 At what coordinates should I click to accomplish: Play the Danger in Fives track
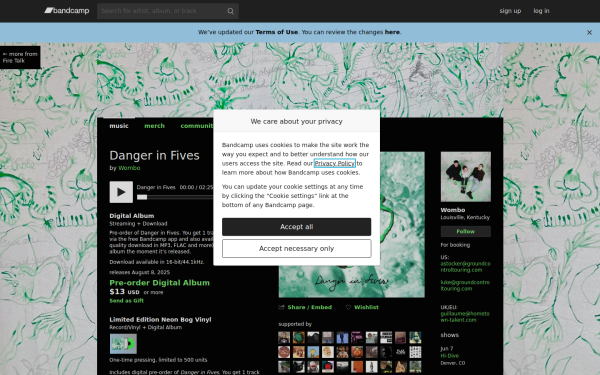pos(121,192)
